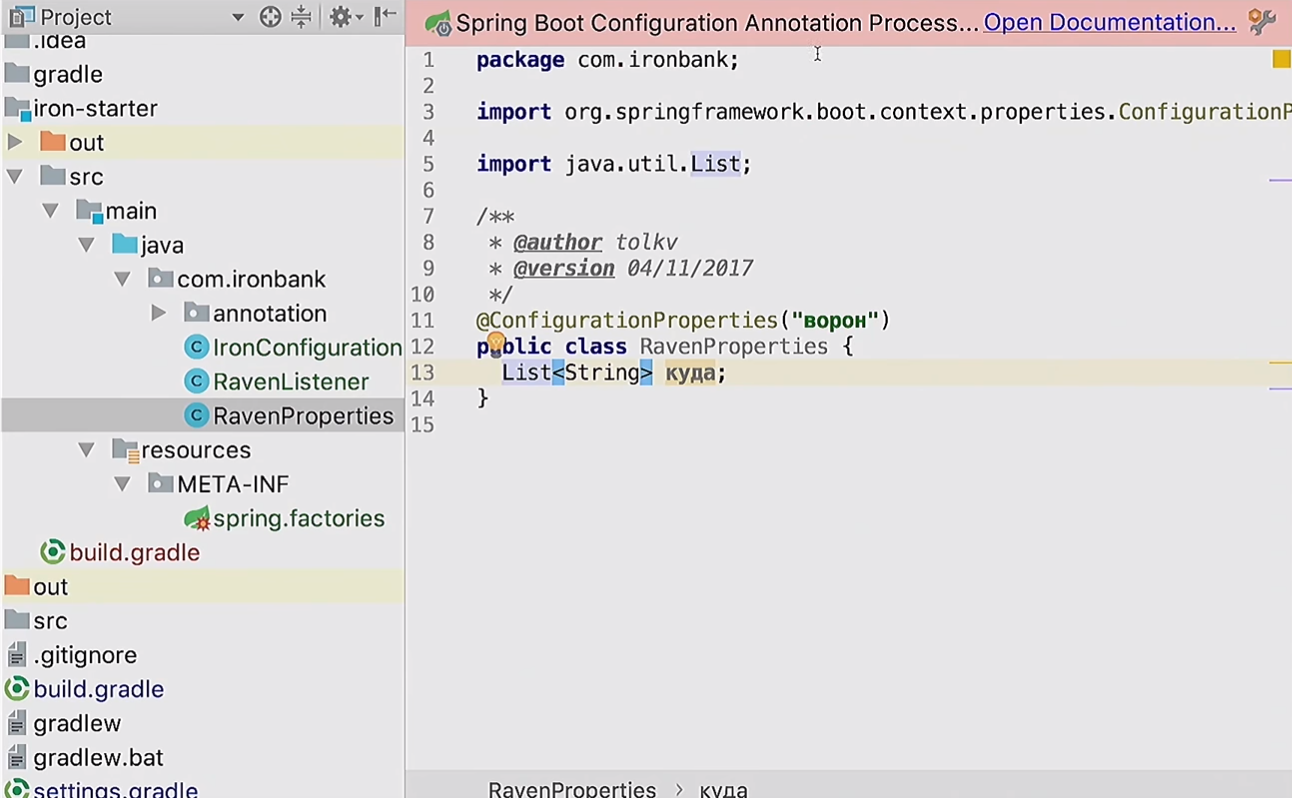This screenshot has width=1292, height=798.
Task: Click the scroll-from-source target icon
Action: (x=270, y=17)
